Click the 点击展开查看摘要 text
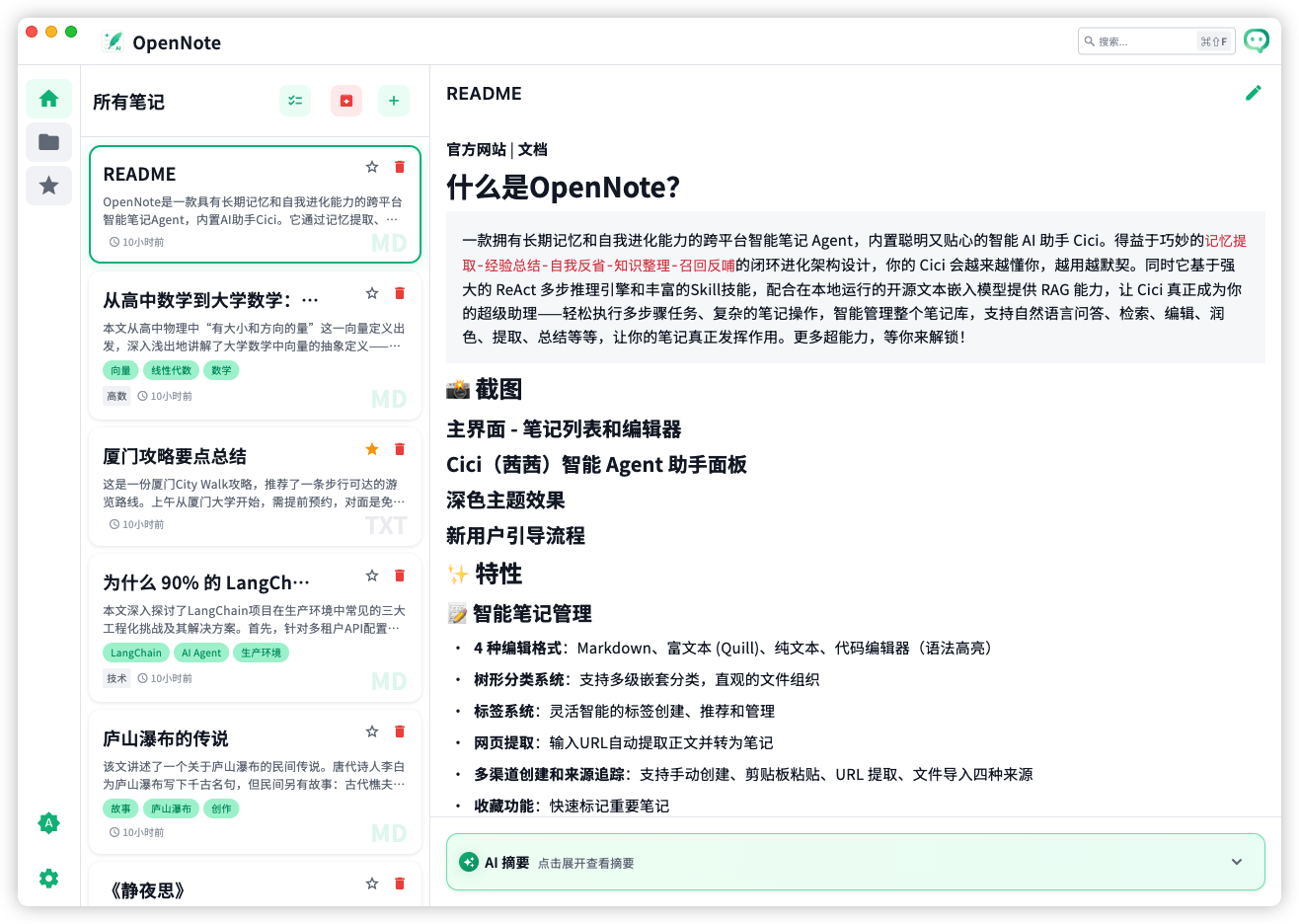Image resolution: width=1299 pixels, height=924 pixels. [586, 863]
